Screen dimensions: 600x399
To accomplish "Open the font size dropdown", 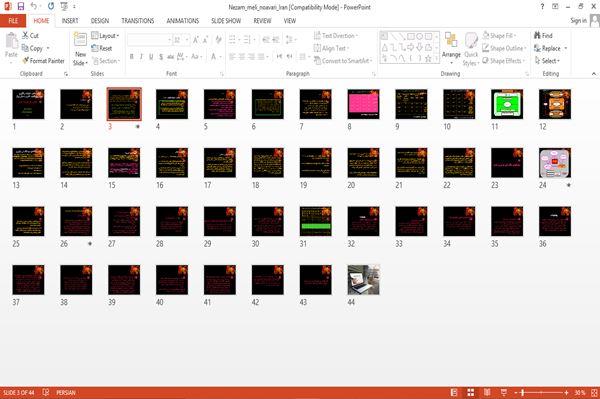I will (187, 40).
